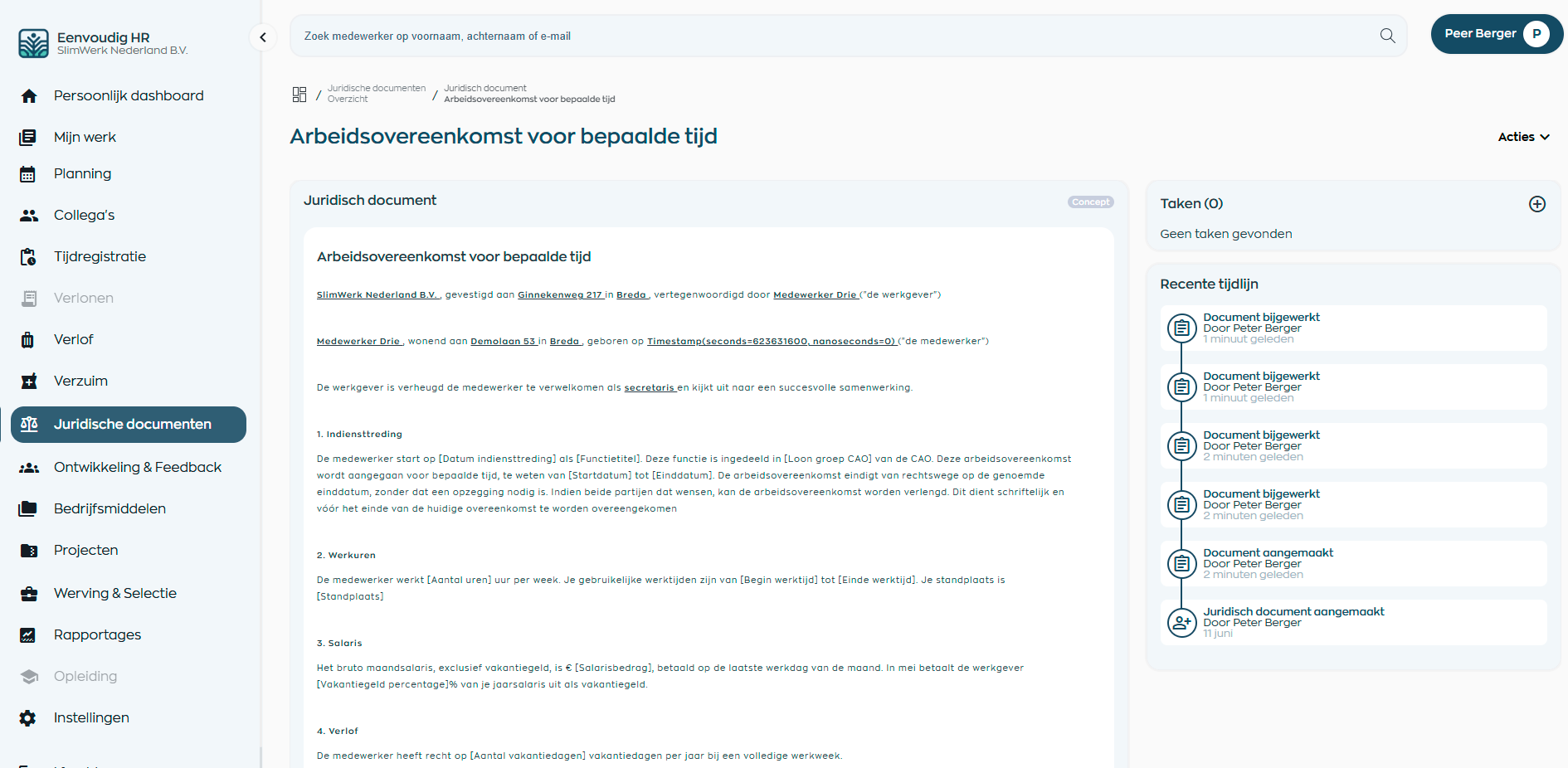Open the Peer Berger account menu
This screenshot has height=768, width=1568.
1496,33
